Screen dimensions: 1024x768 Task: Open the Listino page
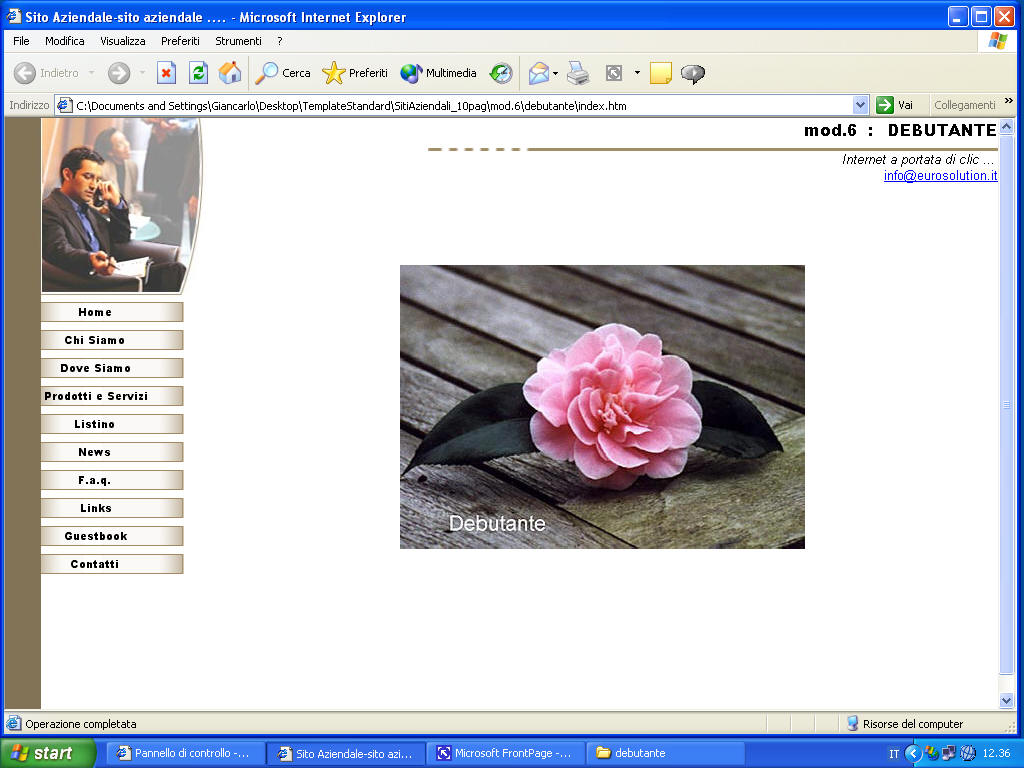[x=112, y=424]
